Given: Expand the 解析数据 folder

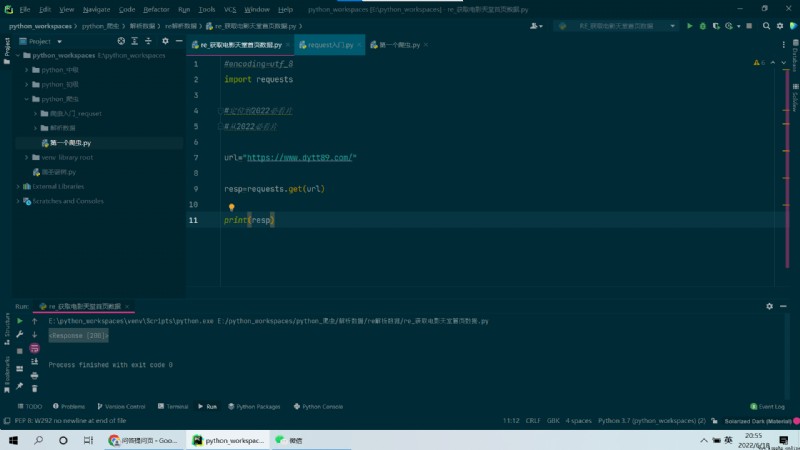Looking at the screenshot, I should pyautogui.click(x=35, y=128).
